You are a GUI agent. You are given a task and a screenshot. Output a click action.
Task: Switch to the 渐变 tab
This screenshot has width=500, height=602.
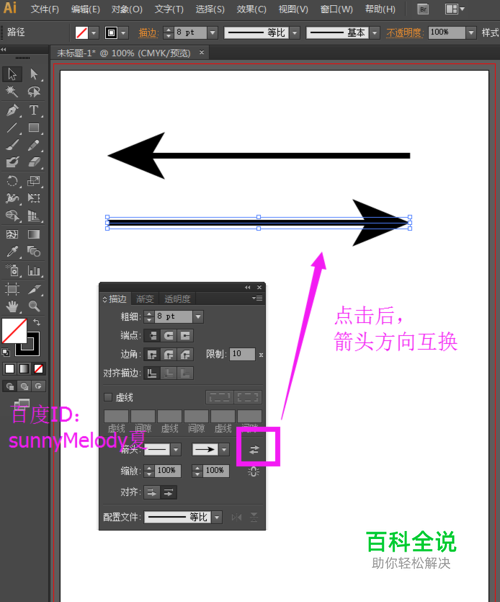(x=145, y=299)
